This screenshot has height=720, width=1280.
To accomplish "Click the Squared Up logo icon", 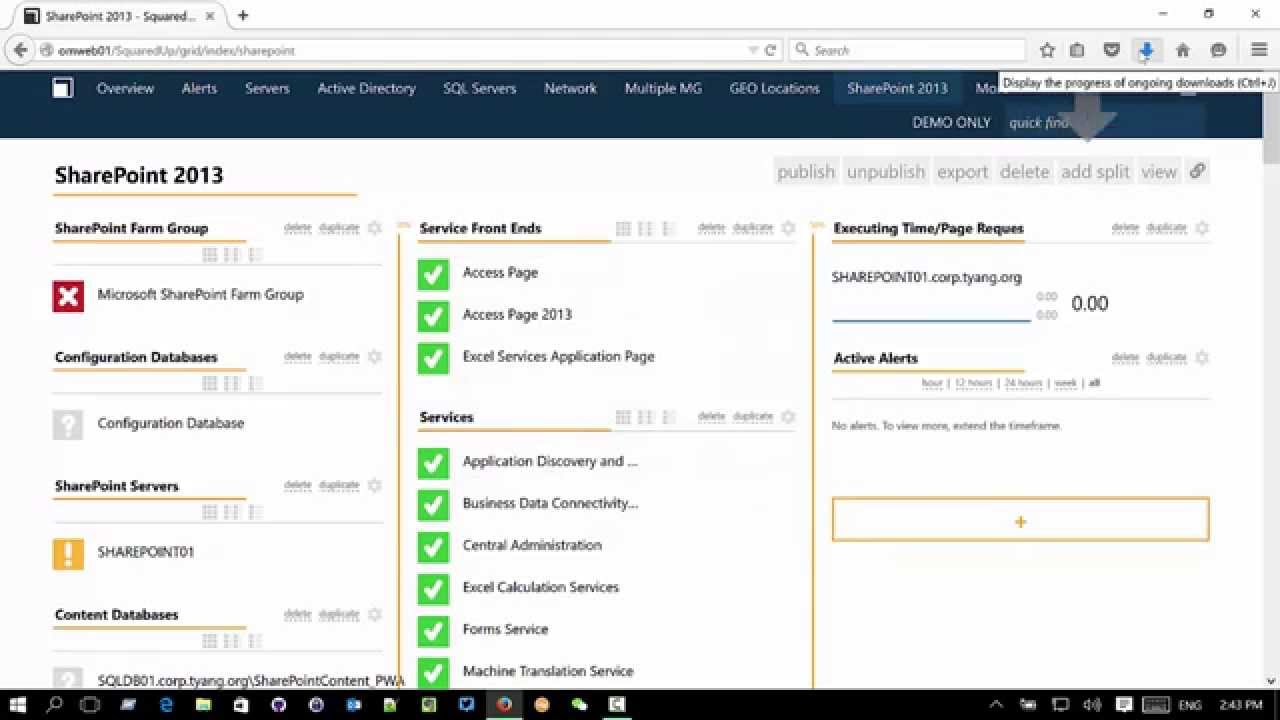I will tap(63, 88).
